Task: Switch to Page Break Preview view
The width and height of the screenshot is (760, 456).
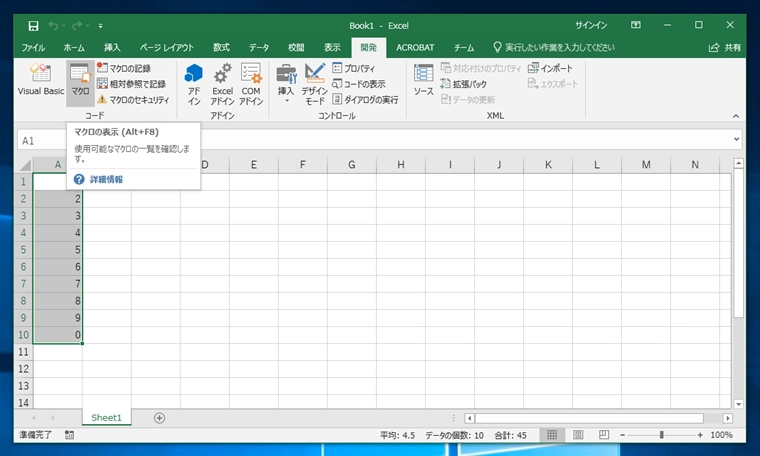Action: 603,435
